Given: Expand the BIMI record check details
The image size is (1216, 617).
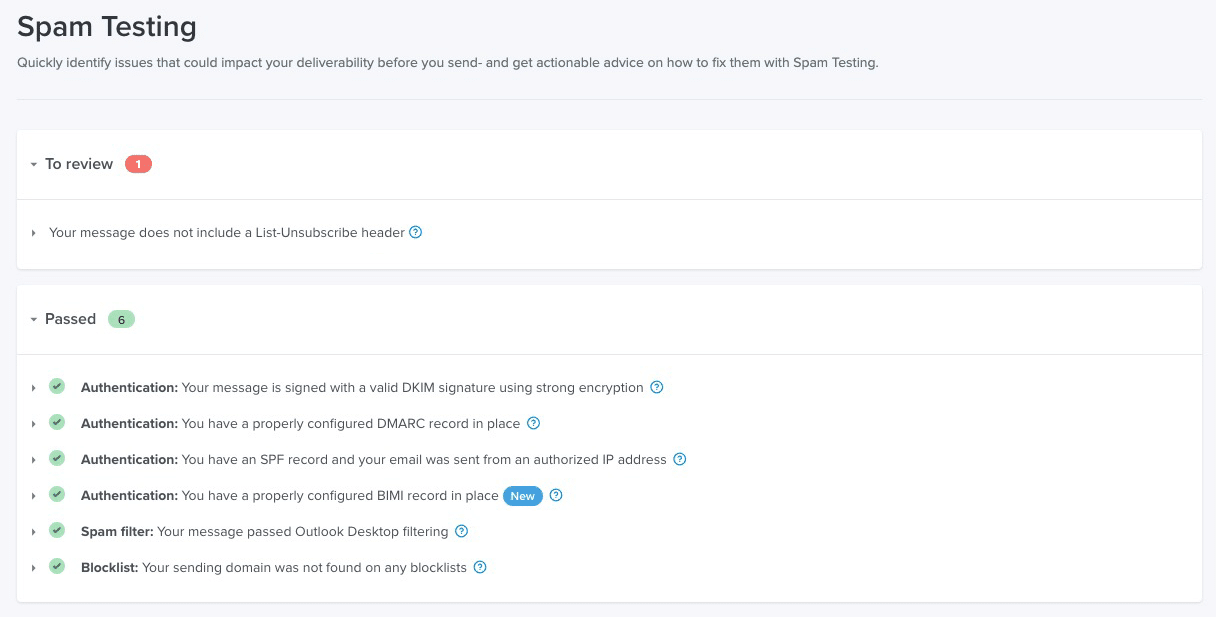Looking at the screenshot, I should click(33, 495).
